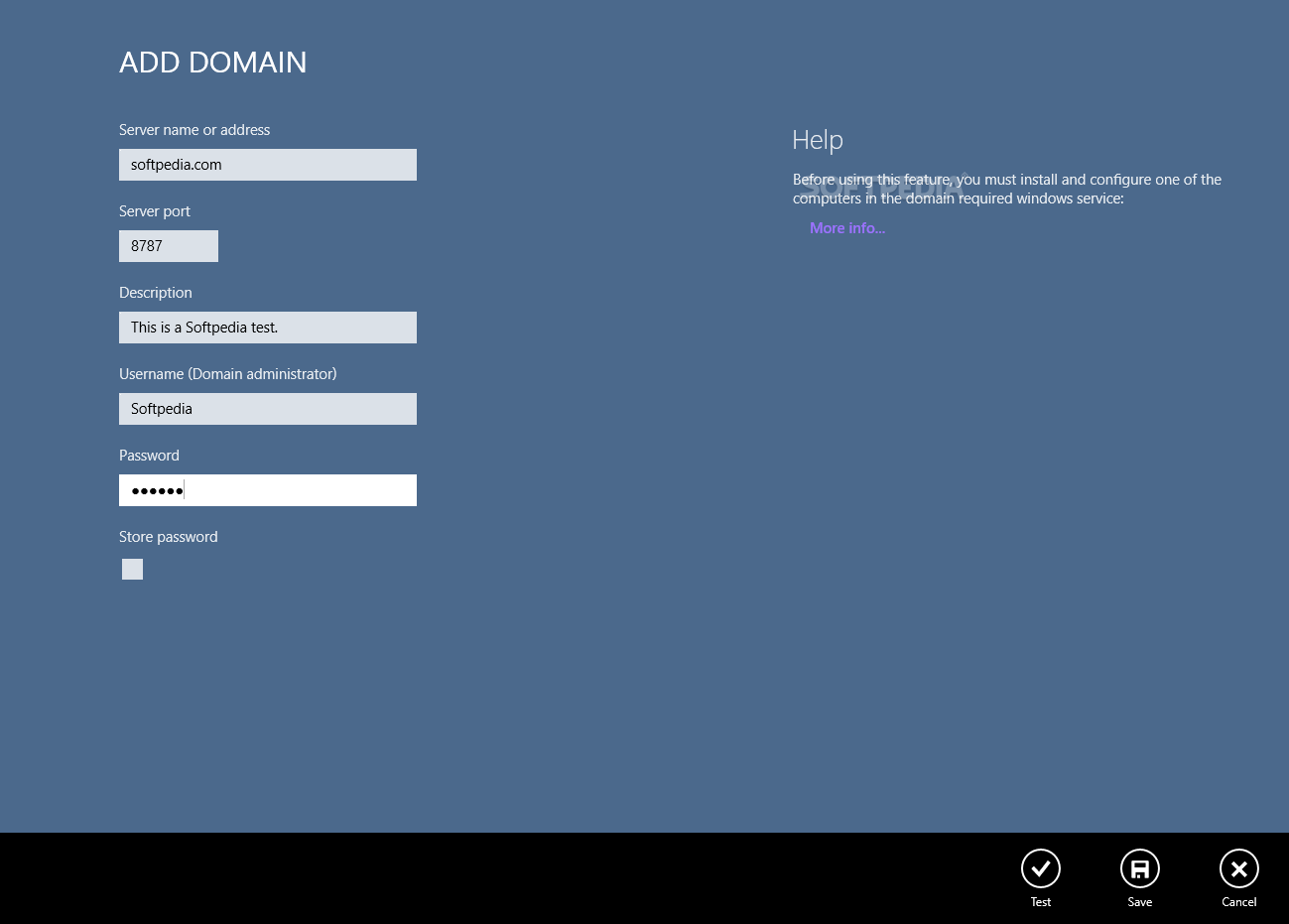This screenshot has width=1289, height=924.
Task: Click the 'Password' label text
Action: [x=149, y=456]
